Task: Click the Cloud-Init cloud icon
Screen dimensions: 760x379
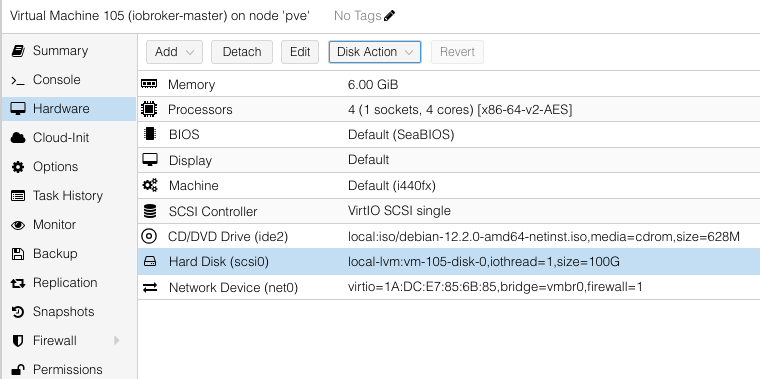Action: (18, 138)
